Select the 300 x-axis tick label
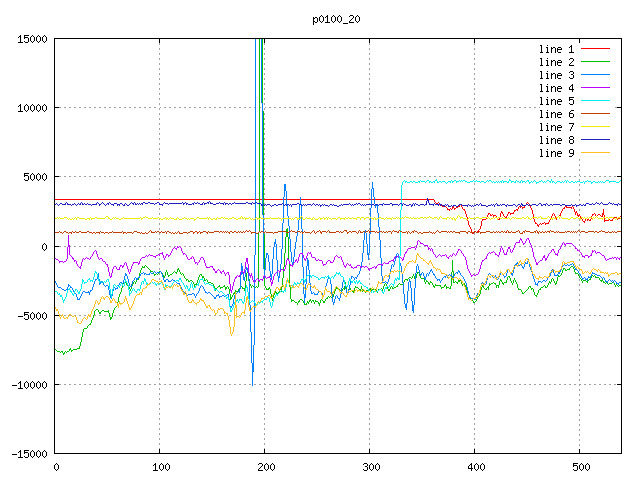The height and width of the screenshot is (480, 640). point(370,466)
